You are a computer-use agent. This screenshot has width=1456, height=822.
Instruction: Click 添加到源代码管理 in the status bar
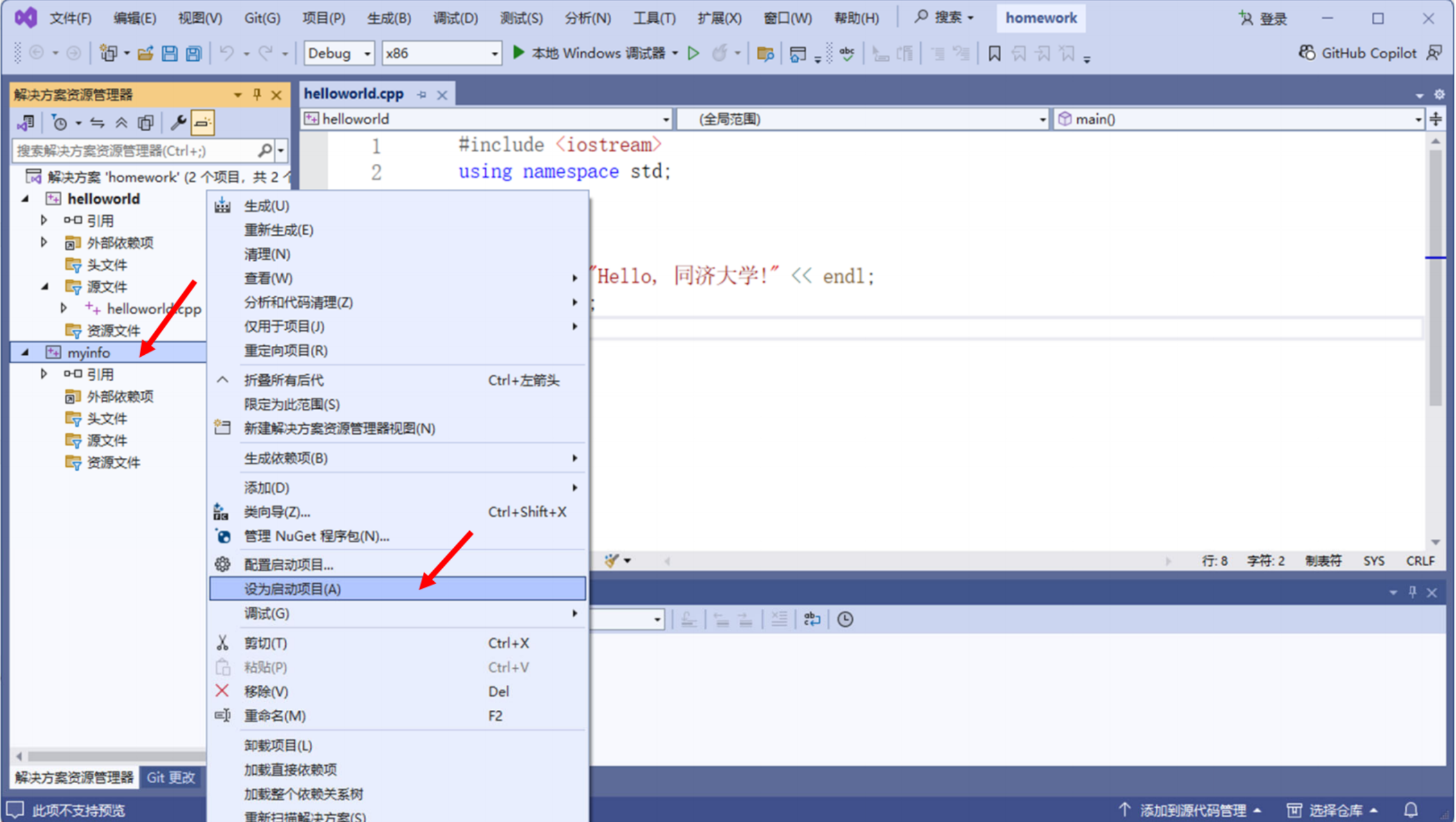point(1192,810)
